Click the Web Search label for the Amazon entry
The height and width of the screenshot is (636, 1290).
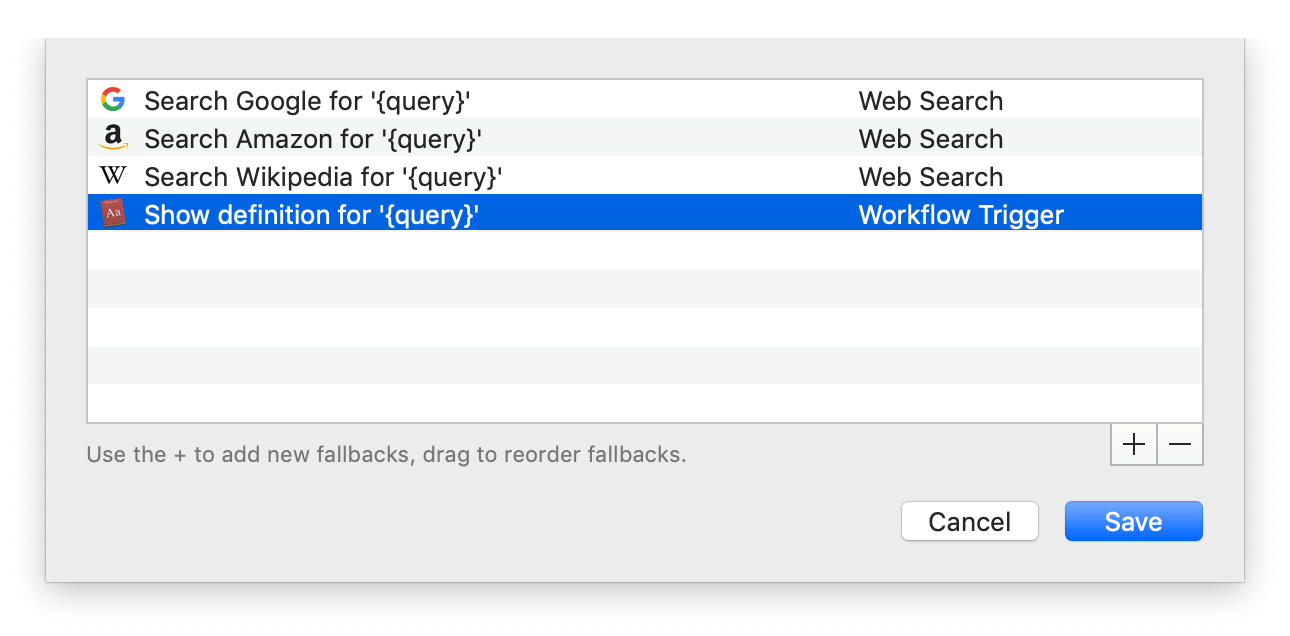(x=930, y=138)
